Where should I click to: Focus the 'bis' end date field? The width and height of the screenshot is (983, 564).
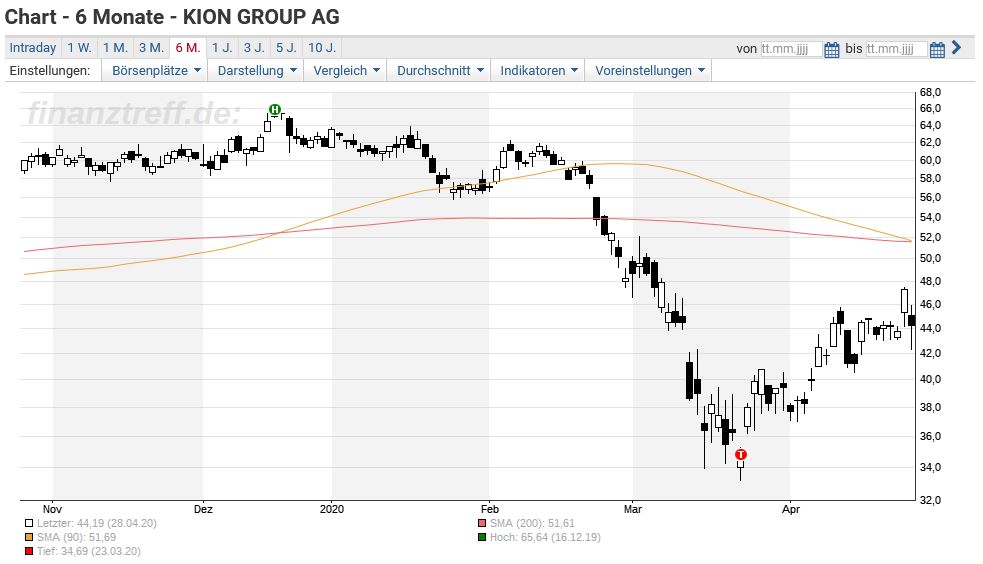click(896, 49)
